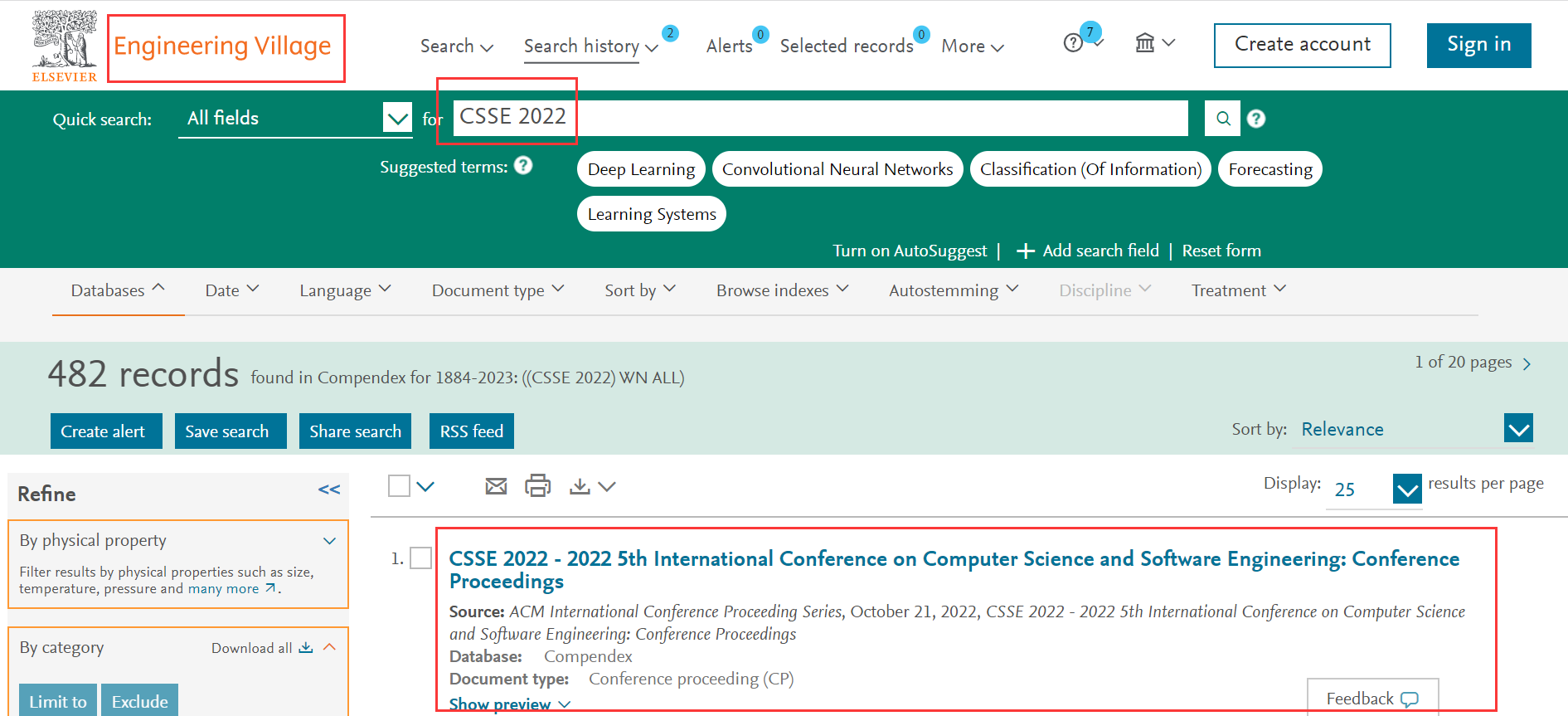This screenshot has width=1568, height=716.
Task: Click the Elsevier tree logo
Action: 65,46
